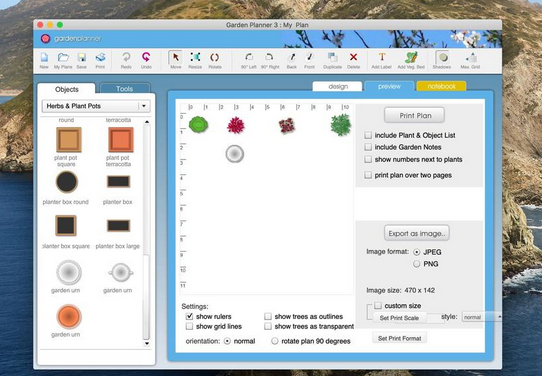
Task: Click the gardenplanner logo icon
Action: pyautogui.click(x=45, y=38)
